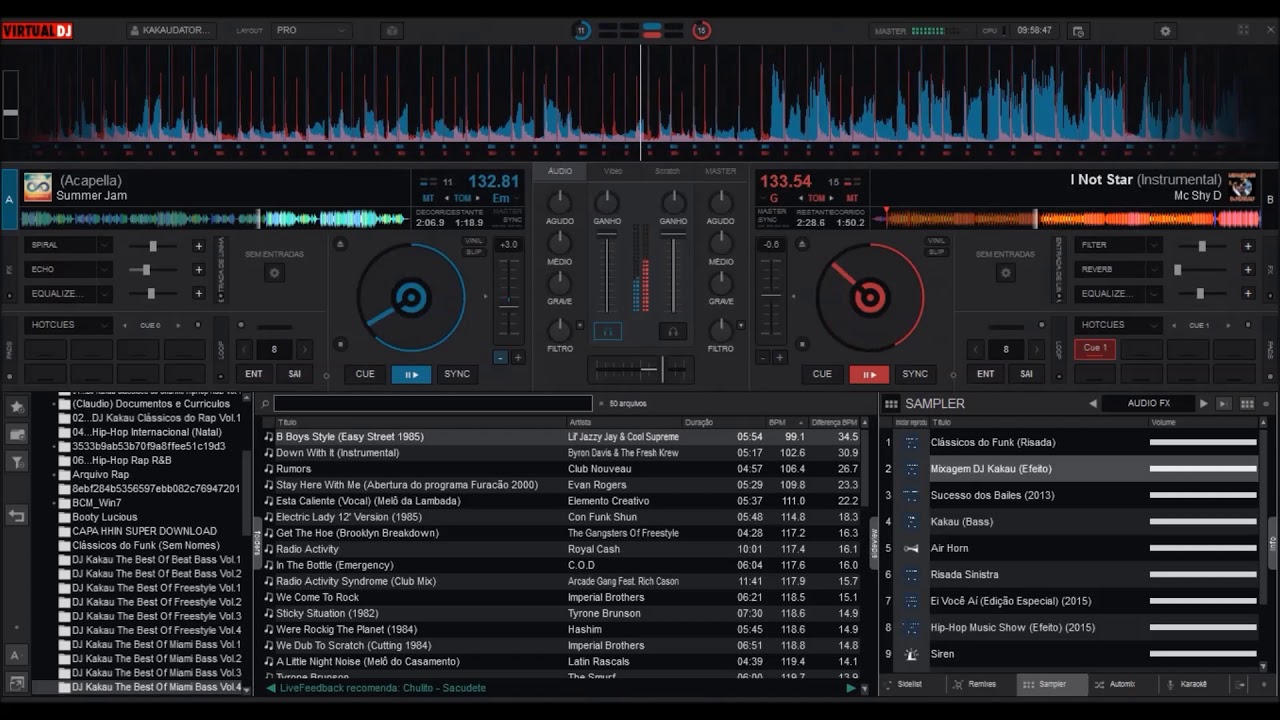Click the browser search input field
This screenshot has height=720, width=1280.
pyautogui.click(x=433, y=404)
